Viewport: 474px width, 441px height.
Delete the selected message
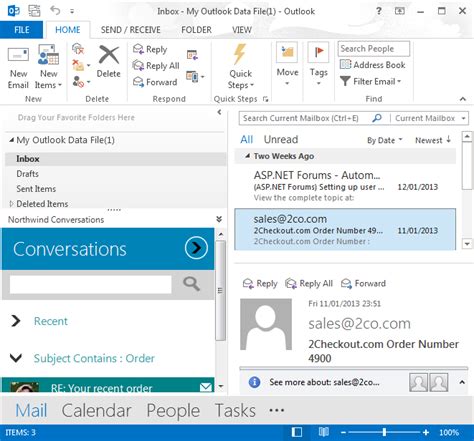pyautogui.click(x=108, y=62)
